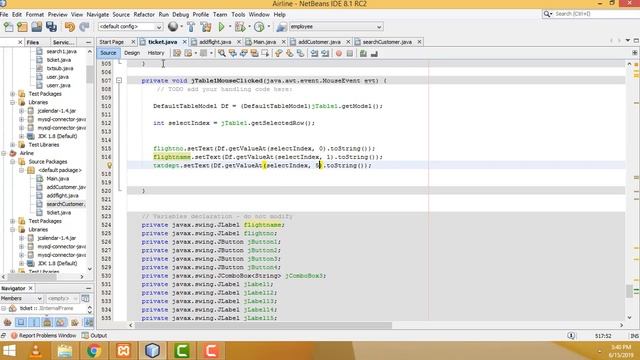Open the Services panel tab

point(63,42)
